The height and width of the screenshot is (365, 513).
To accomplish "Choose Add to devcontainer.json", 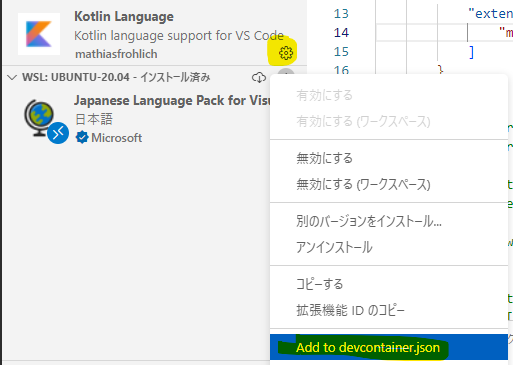I will 389,347.
